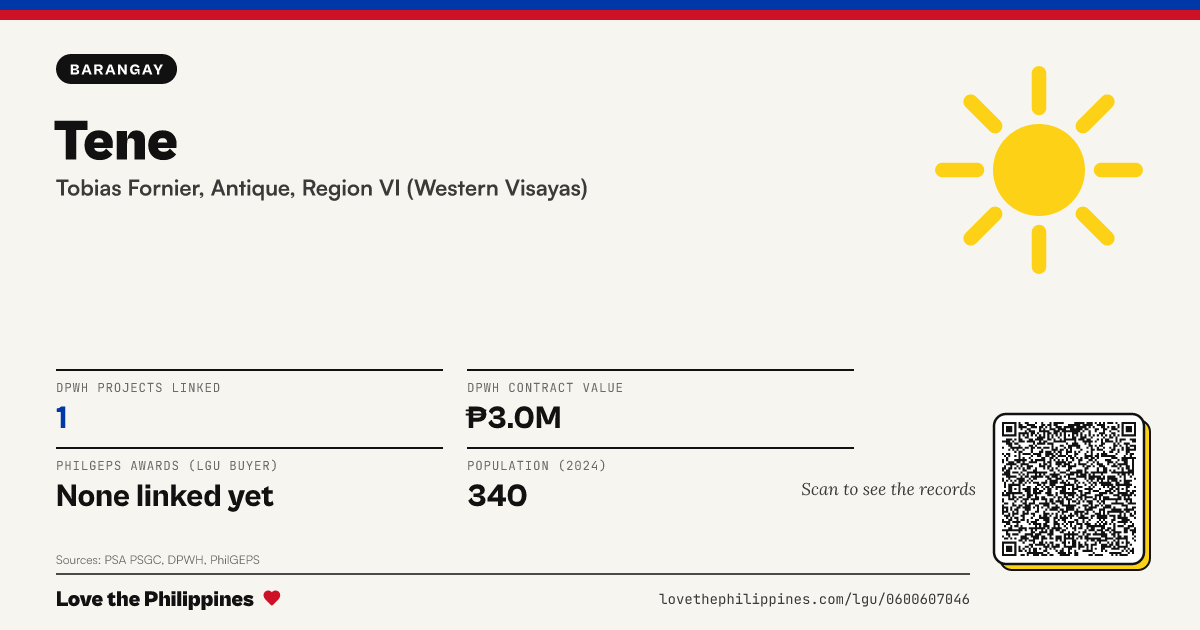The height and width of the screenshot is (630, 1200).
Task: Click the None linked yet text
Action: click(165, 495)
